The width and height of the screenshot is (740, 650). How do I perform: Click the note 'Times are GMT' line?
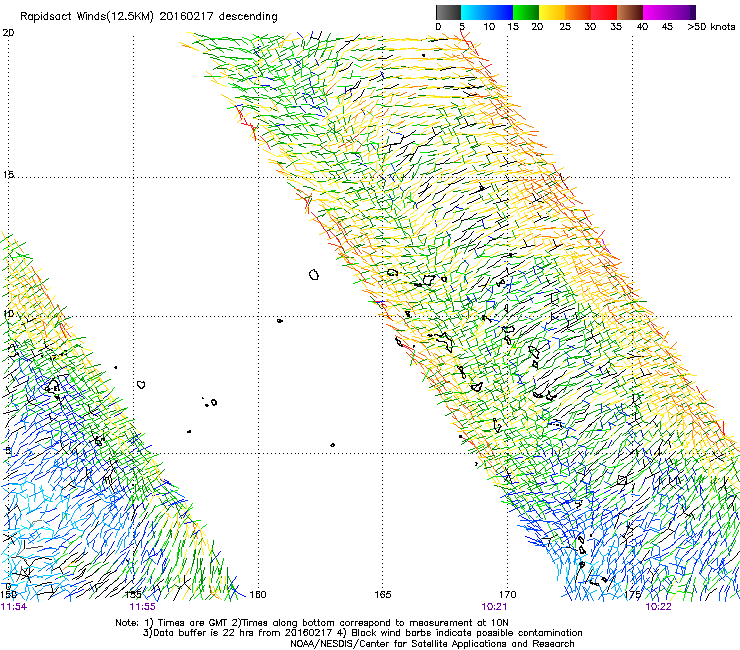coord(312,623)
